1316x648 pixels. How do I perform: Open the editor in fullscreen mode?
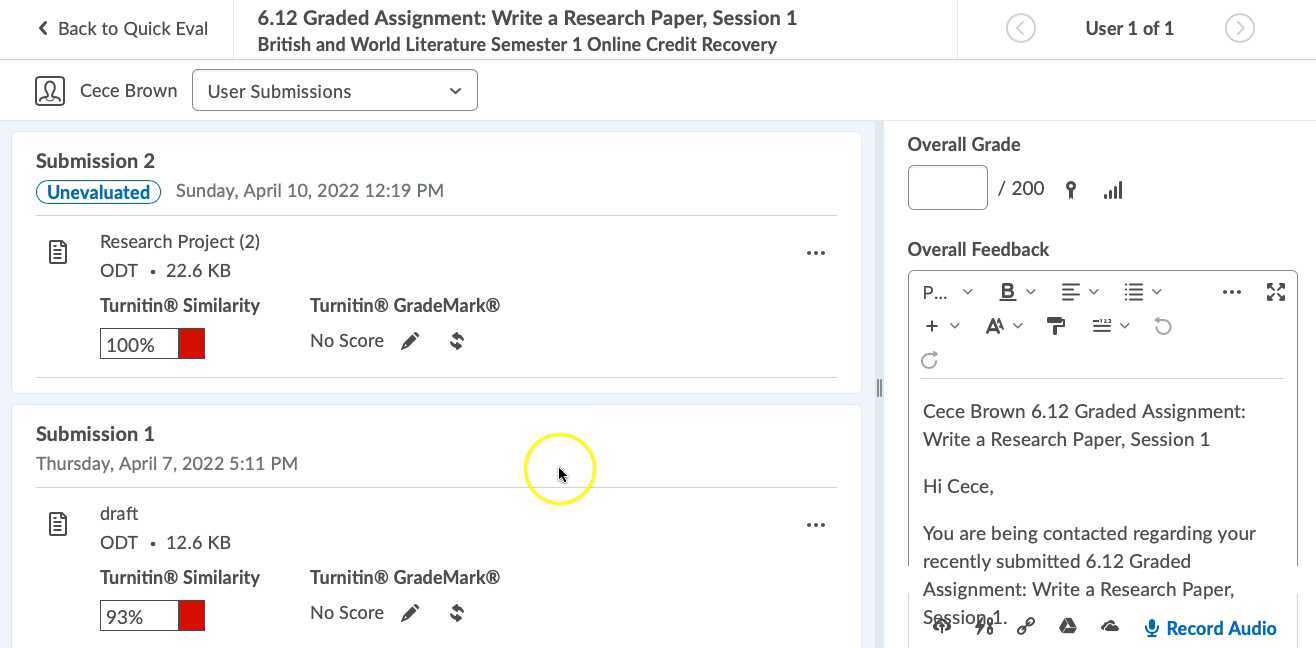click(1276, 291)
